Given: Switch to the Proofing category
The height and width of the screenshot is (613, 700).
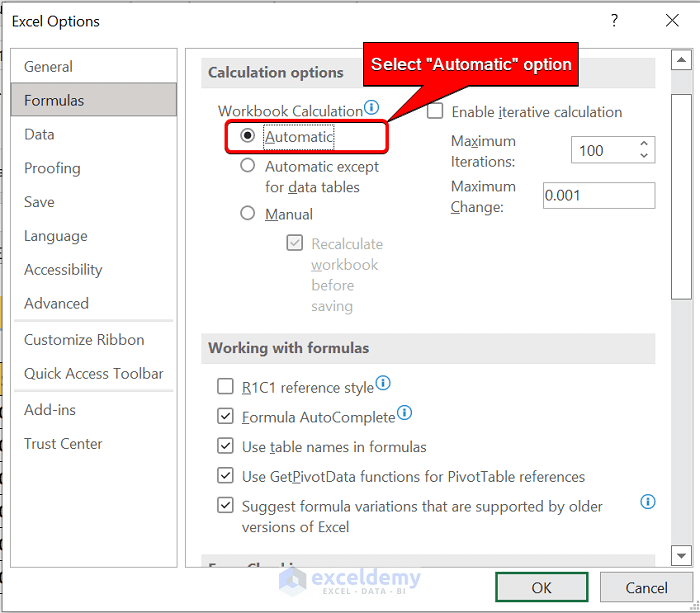Looking at the screenshot, I should [52, 168].
